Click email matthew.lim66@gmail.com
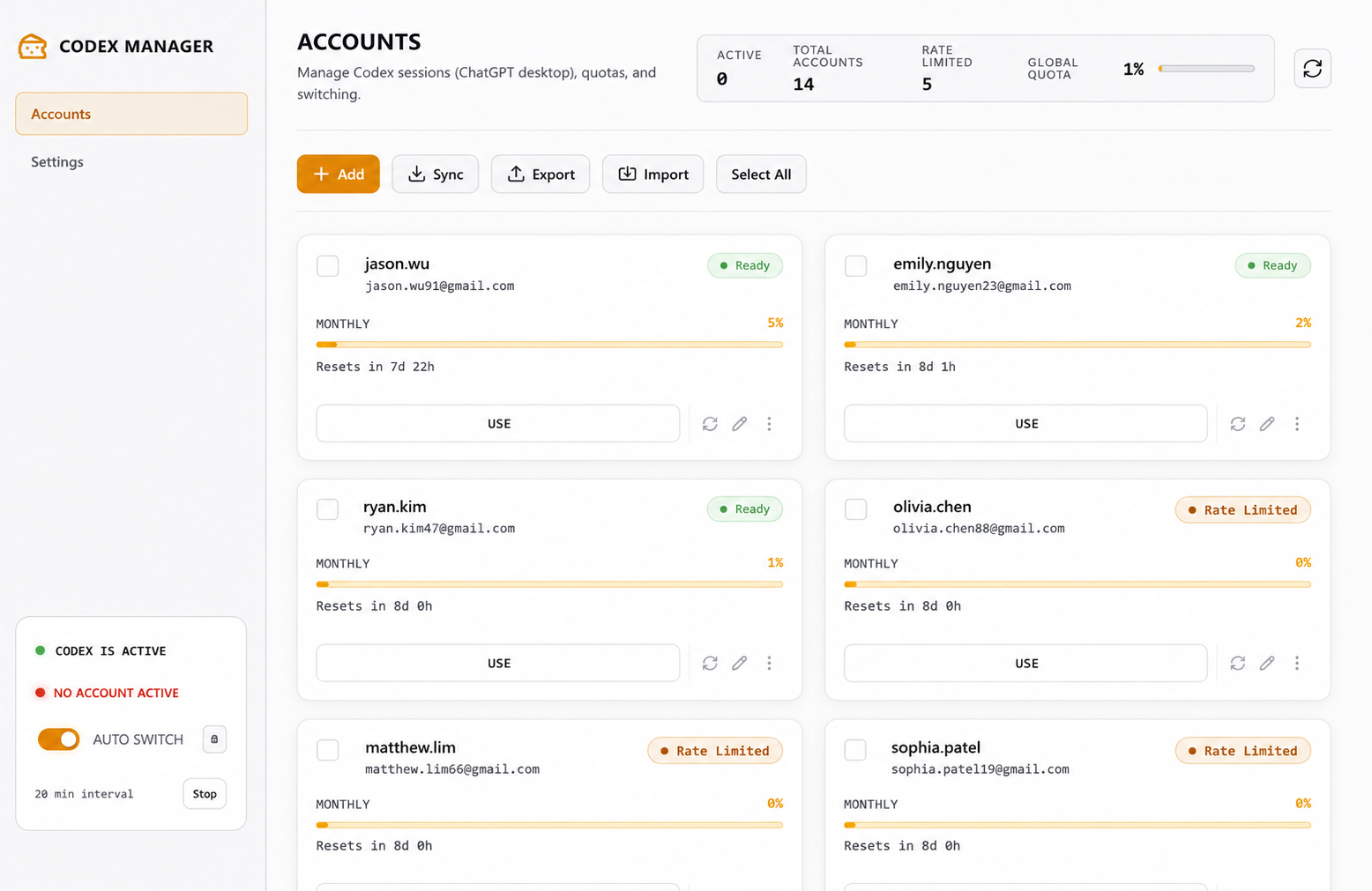 tap(452, 769)
